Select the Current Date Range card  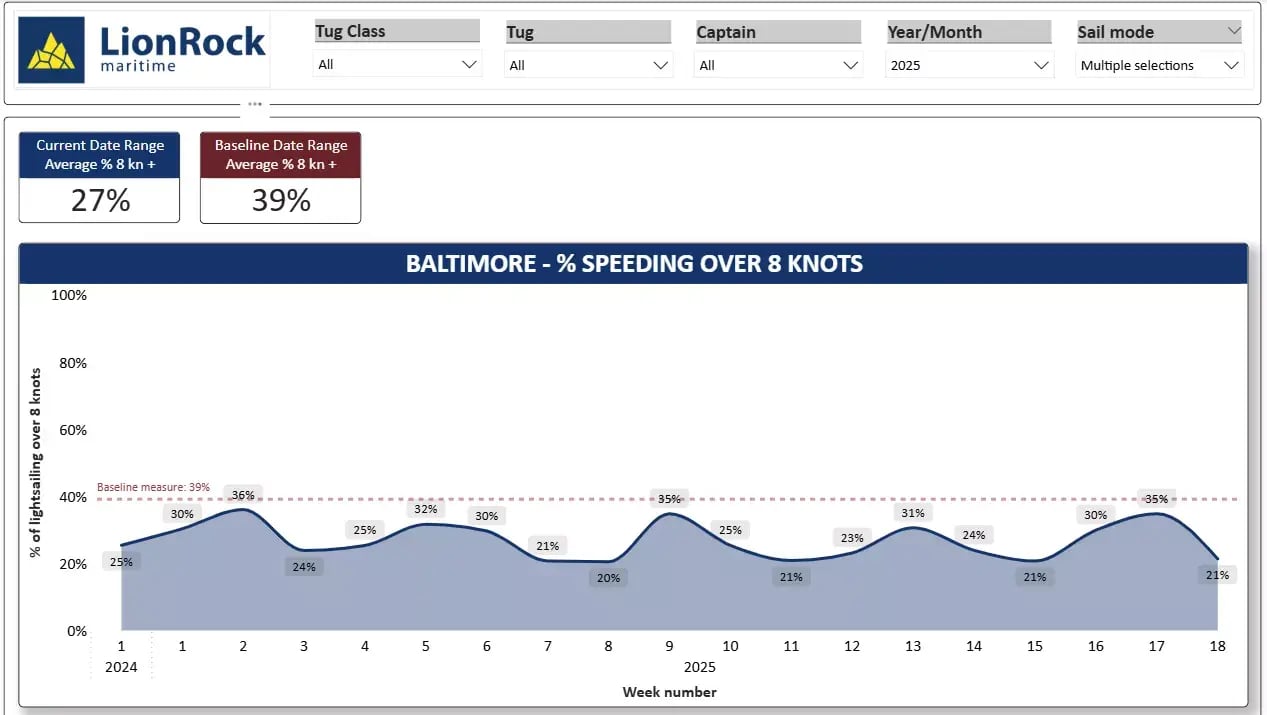click(x=100, y=177)
